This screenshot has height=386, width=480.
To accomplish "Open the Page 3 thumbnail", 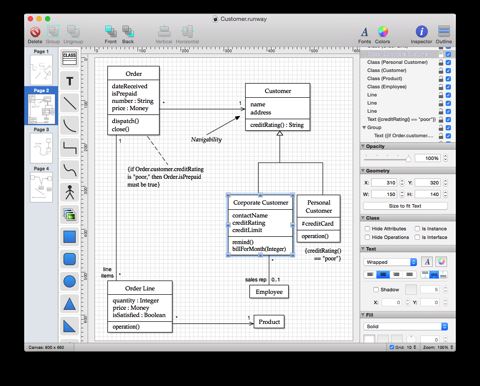I will pyautogui.click(x=41, y=147).
